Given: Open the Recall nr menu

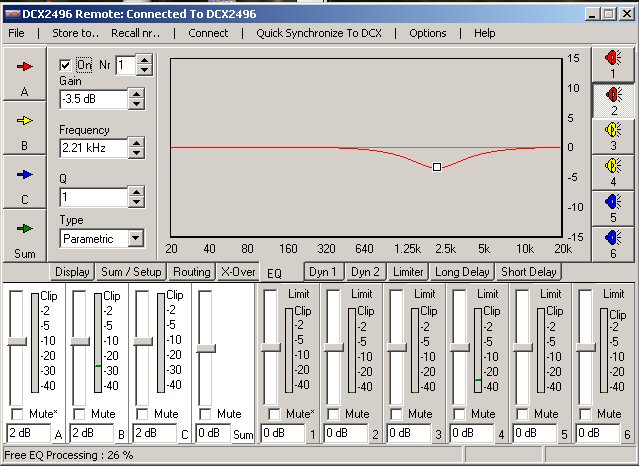Looking at the screenshot, I should 135,33.
